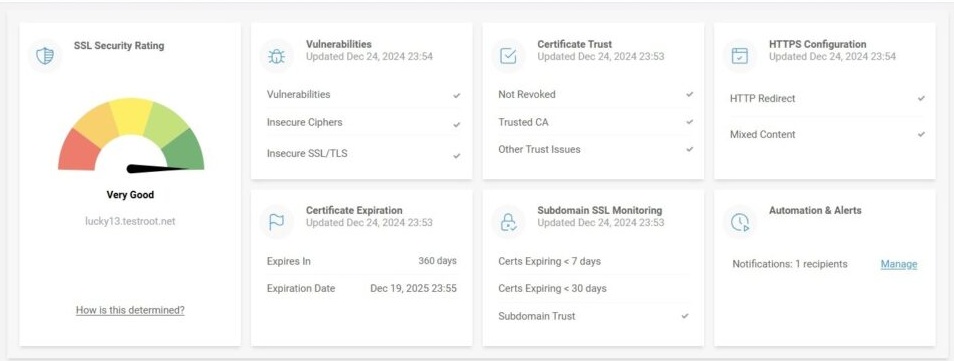The width and height of the screenshot is (954, 361).
Task: Click the Not Revoked status check mark
Action: (x=689, y=94)
